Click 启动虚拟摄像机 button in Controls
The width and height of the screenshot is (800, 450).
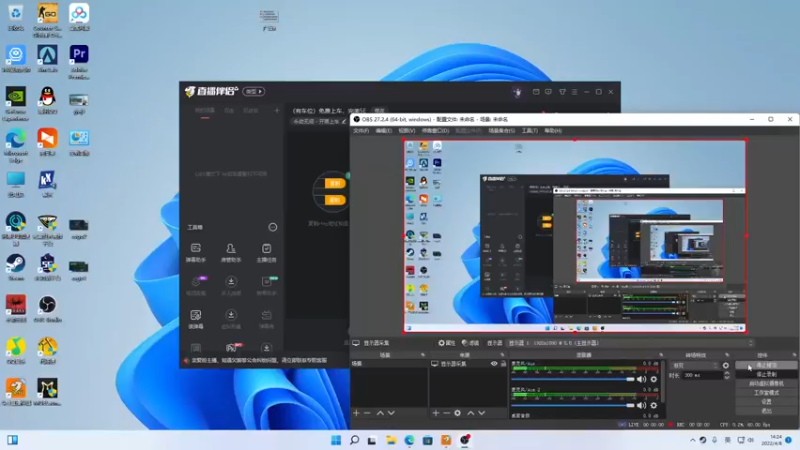coord(766,384)
